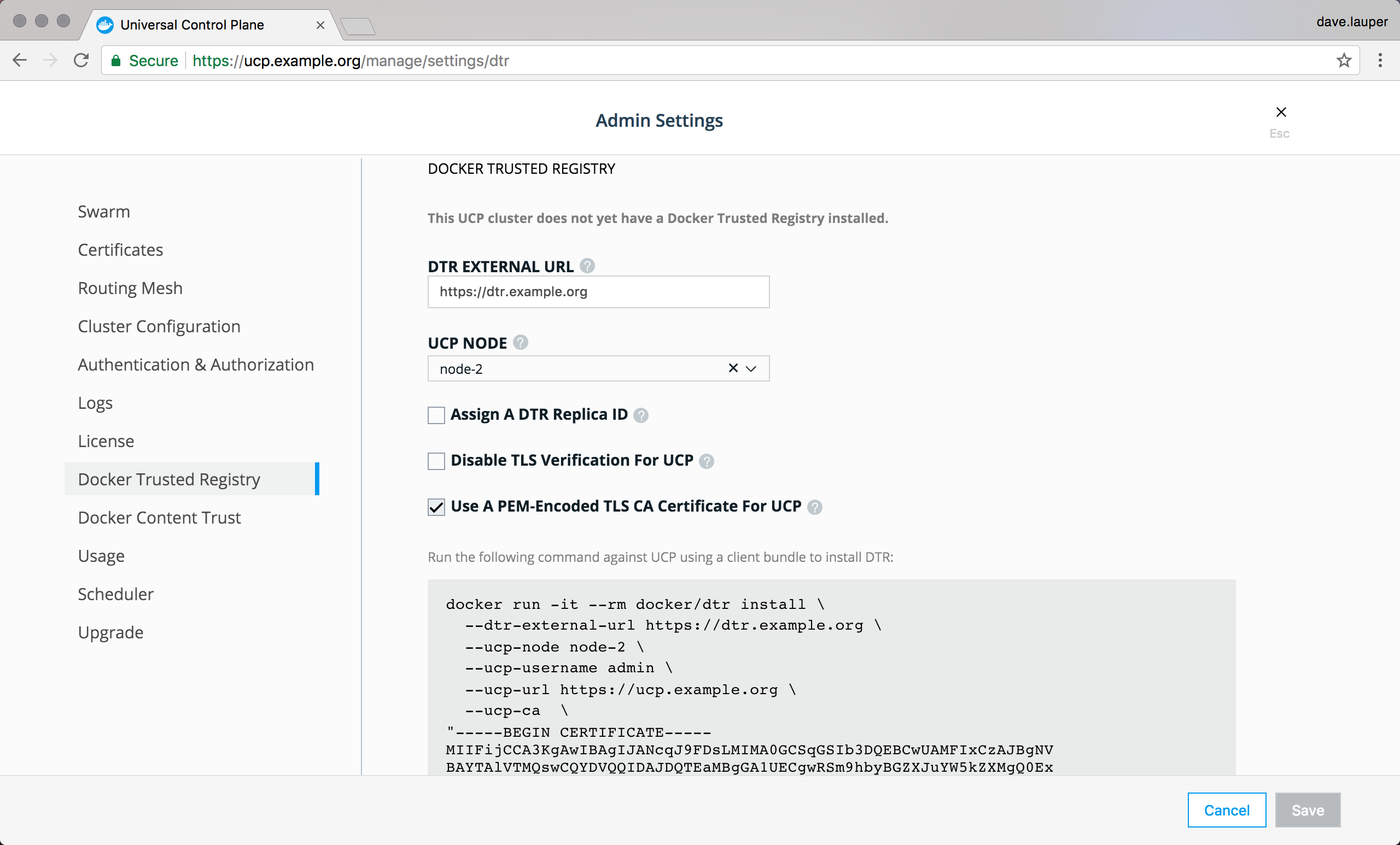Viewport: 1400px width, 845px height.
Task: Reload the page with browser refresh icon
Action: (81, 60)
